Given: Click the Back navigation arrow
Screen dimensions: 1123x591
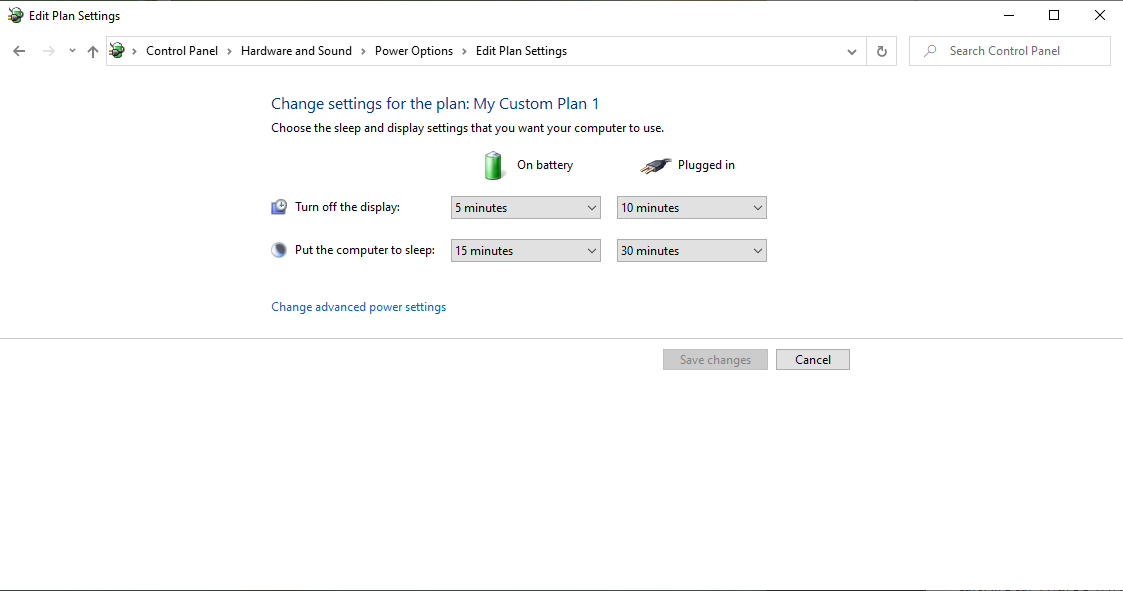Looking at the screenshot, I should (x=19, y=51).
